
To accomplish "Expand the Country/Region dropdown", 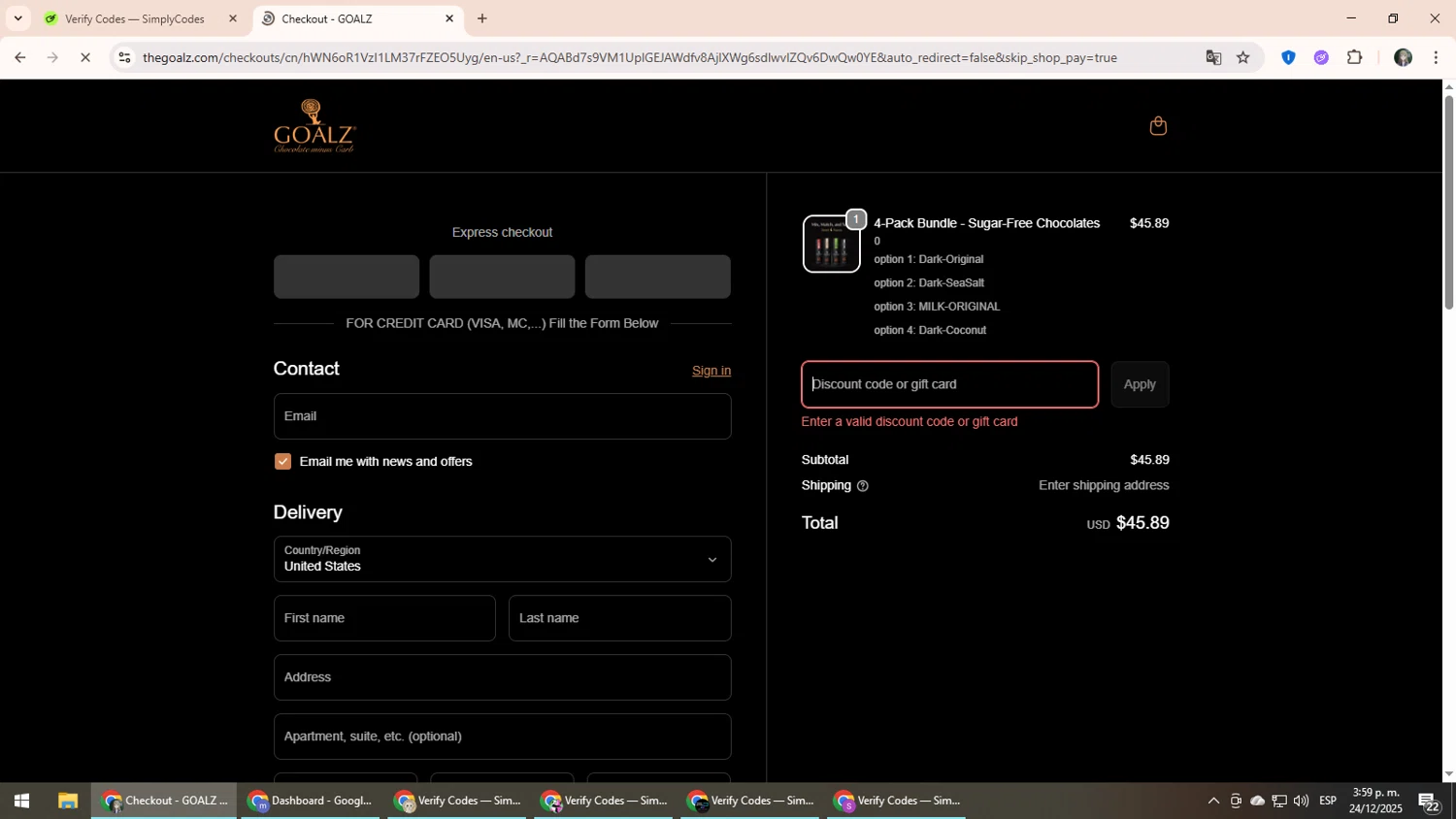I will pyautogui.click(x=502, y=559).
